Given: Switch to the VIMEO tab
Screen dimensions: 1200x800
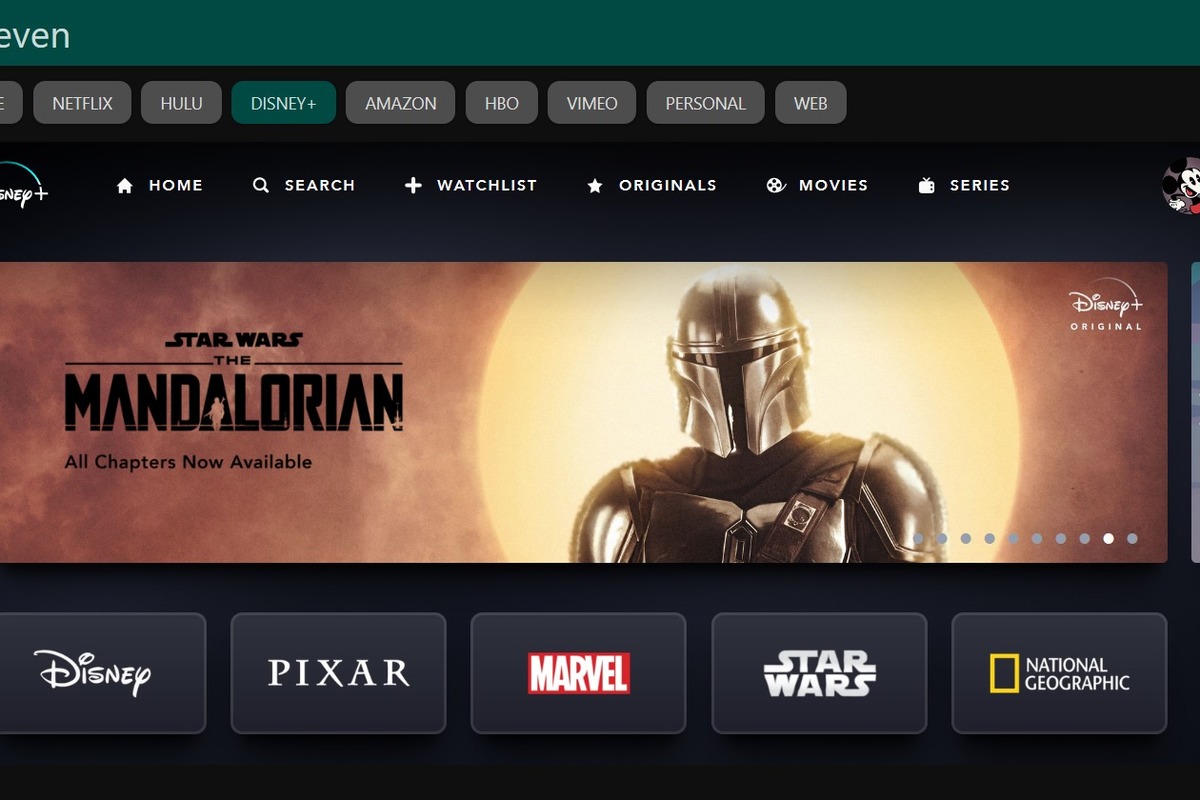Looking at the screenshot, I should click(592, 103).
